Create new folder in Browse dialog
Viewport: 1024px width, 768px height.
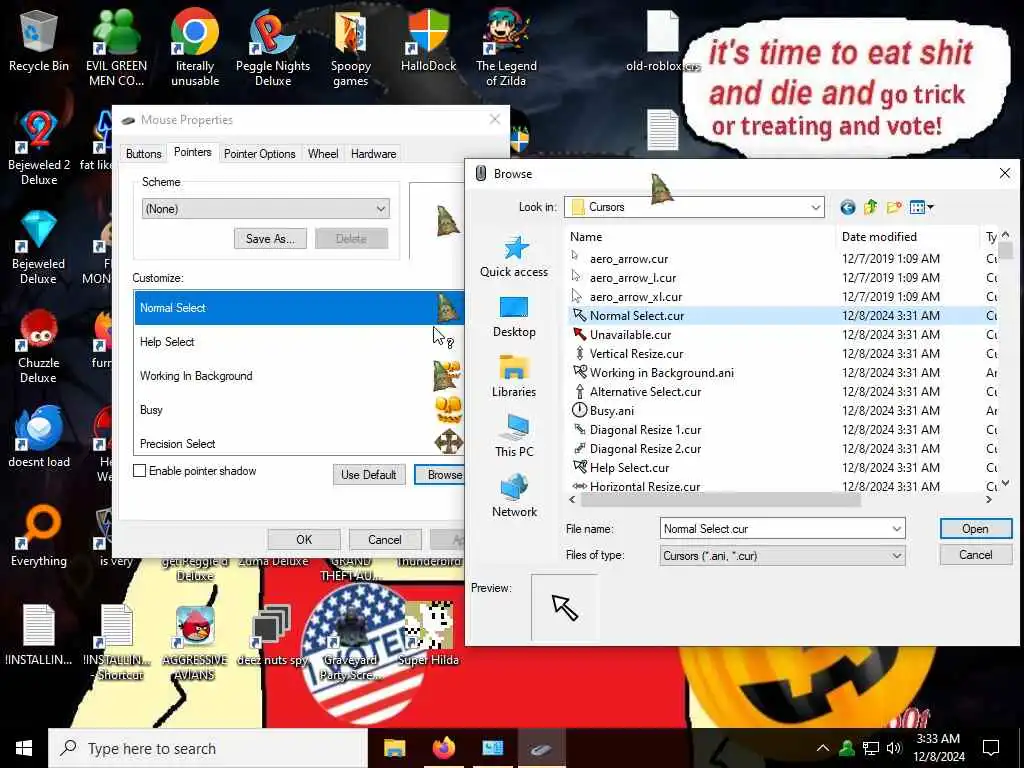click(x=894, y=208)
